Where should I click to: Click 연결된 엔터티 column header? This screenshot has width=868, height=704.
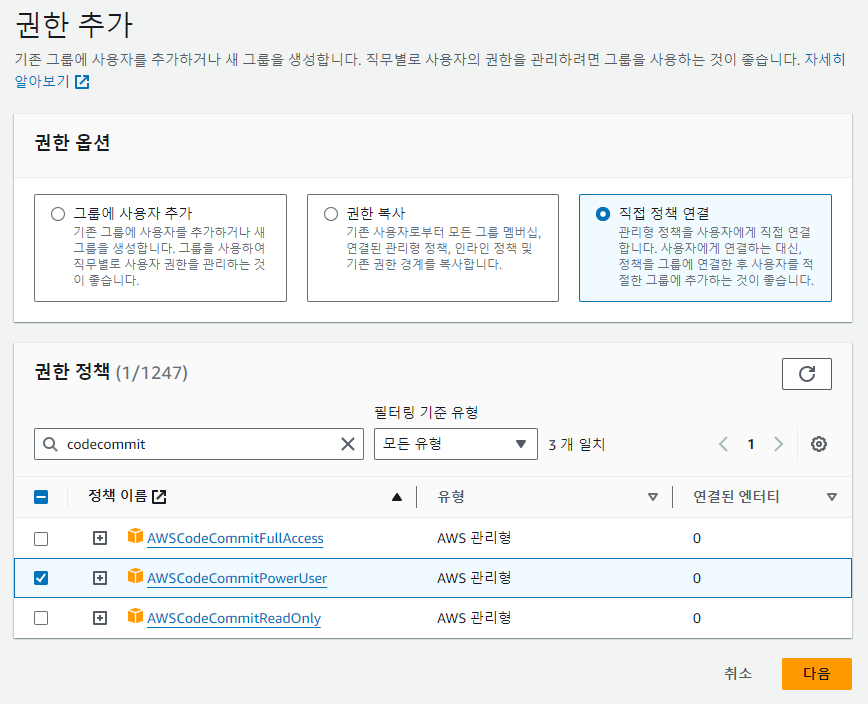tap(736, 496)
